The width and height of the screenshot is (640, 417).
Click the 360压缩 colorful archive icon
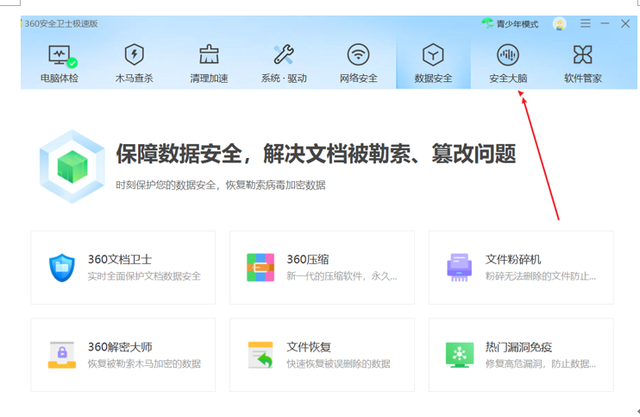click(260, 267)
